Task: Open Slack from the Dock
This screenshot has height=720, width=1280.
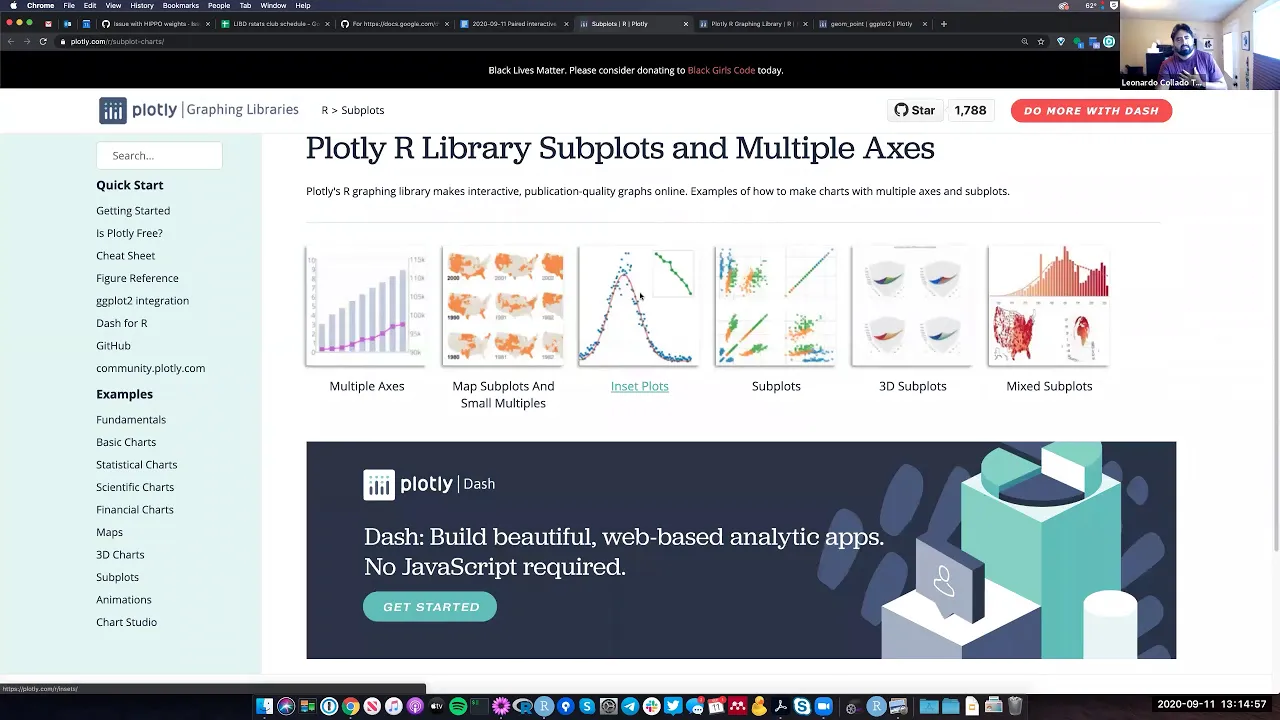Action: coord(651,706)
